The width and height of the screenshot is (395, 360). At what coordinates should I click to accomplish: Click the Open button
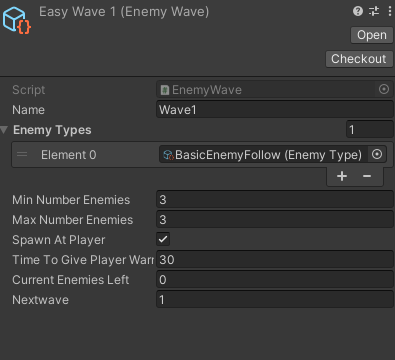(372, 35)
